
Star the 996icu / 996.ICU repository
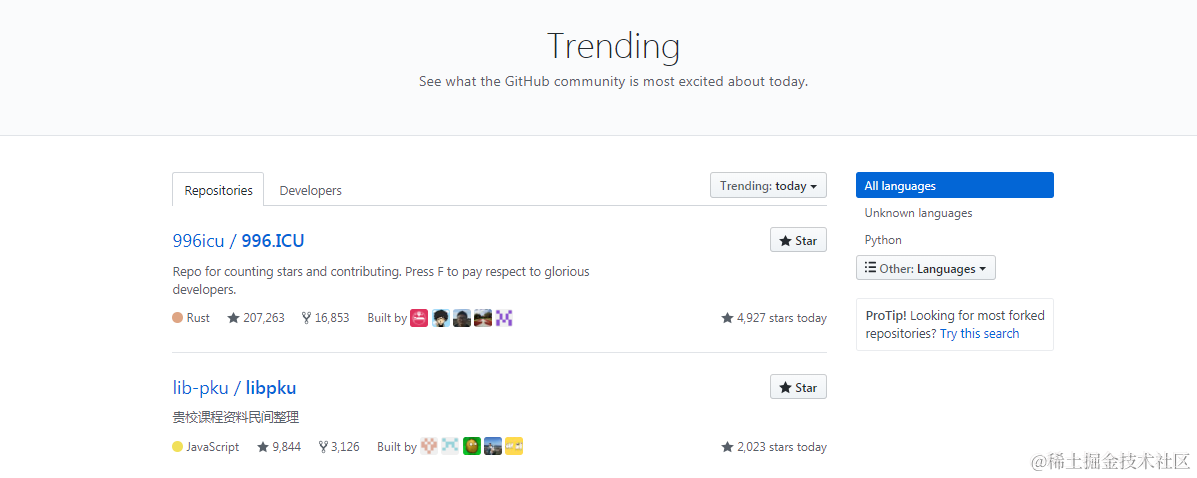(x=798, y=241)
